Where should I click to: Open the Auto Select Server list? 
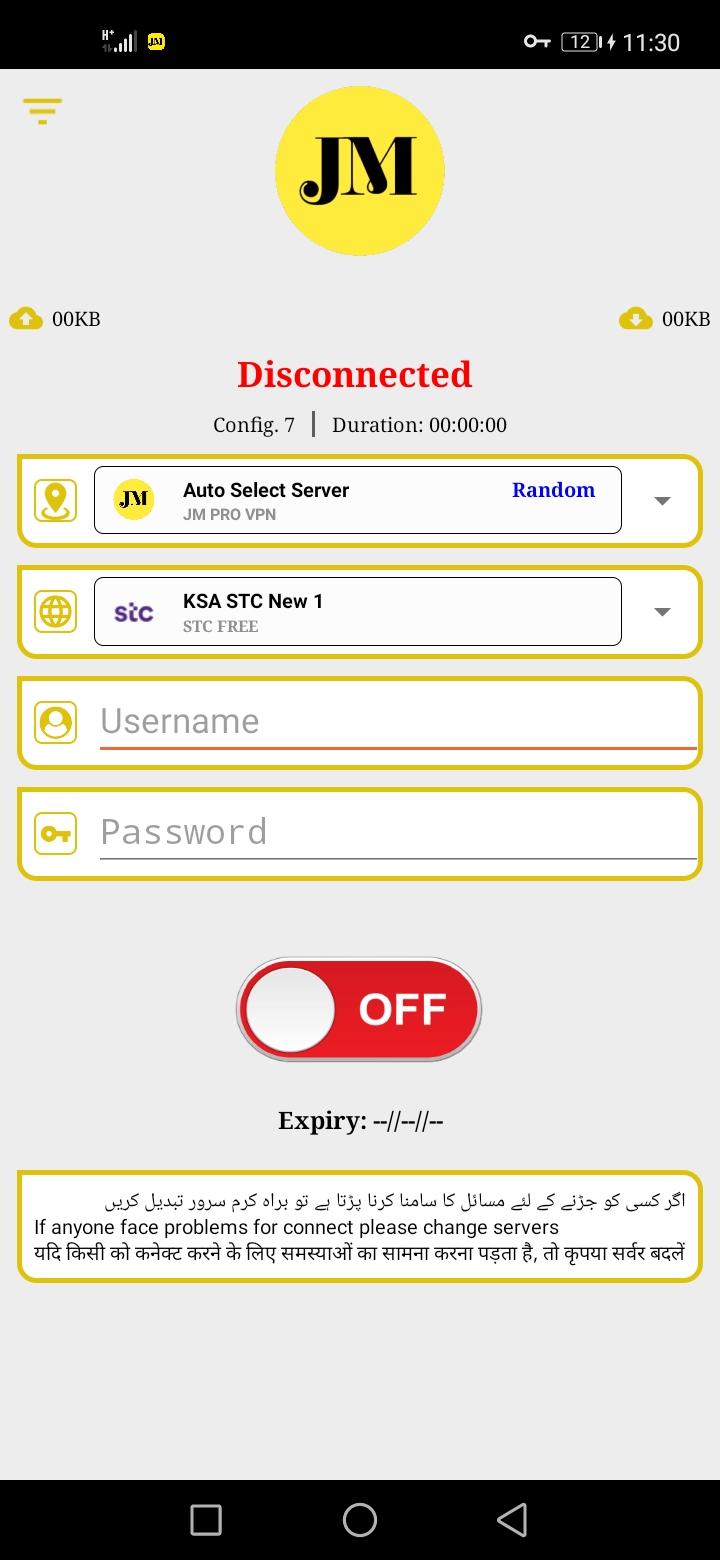tap(358, 500)
